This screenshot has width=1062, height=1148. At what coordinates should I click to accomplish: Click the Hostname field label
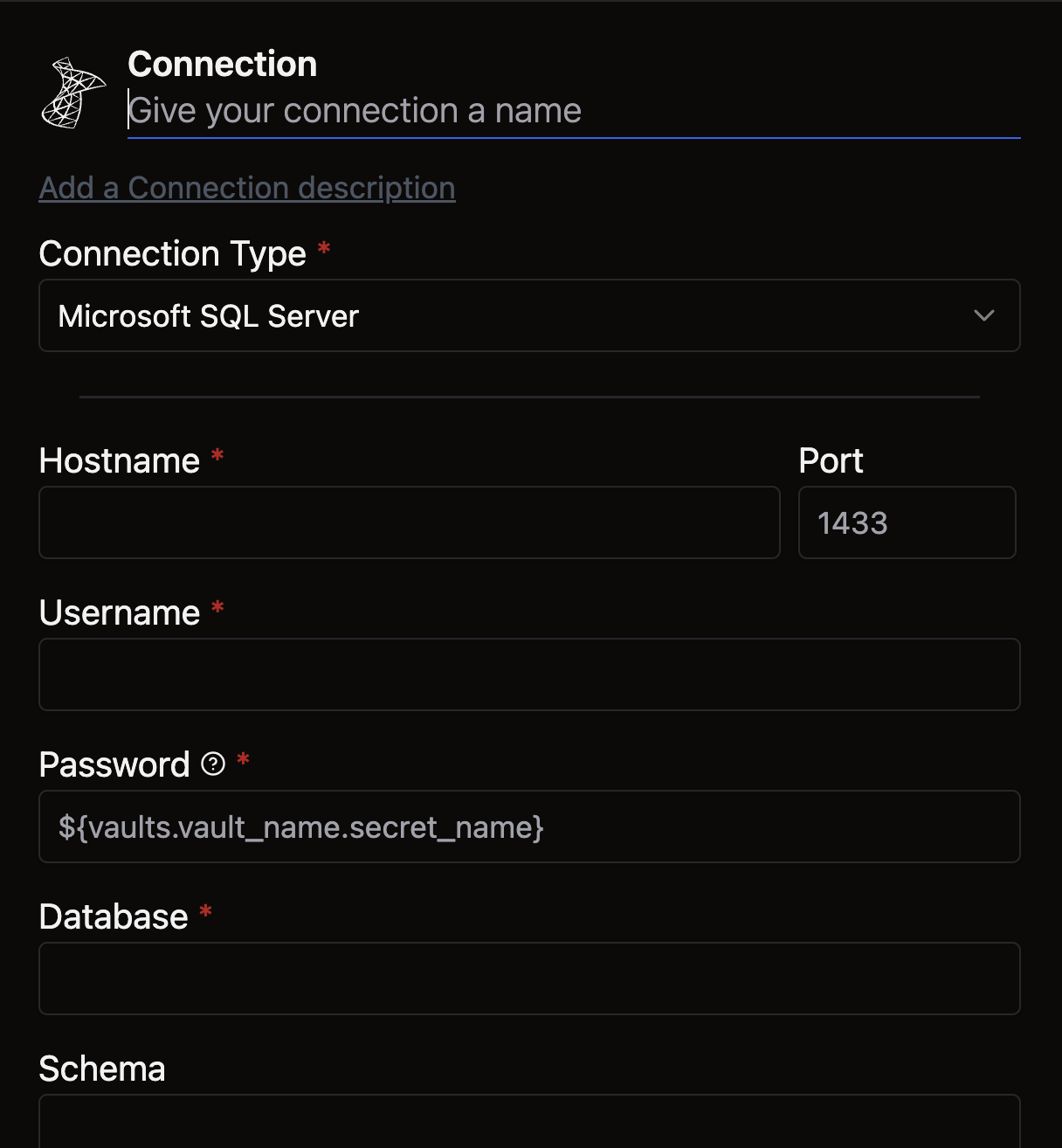[x=120, y=460]
